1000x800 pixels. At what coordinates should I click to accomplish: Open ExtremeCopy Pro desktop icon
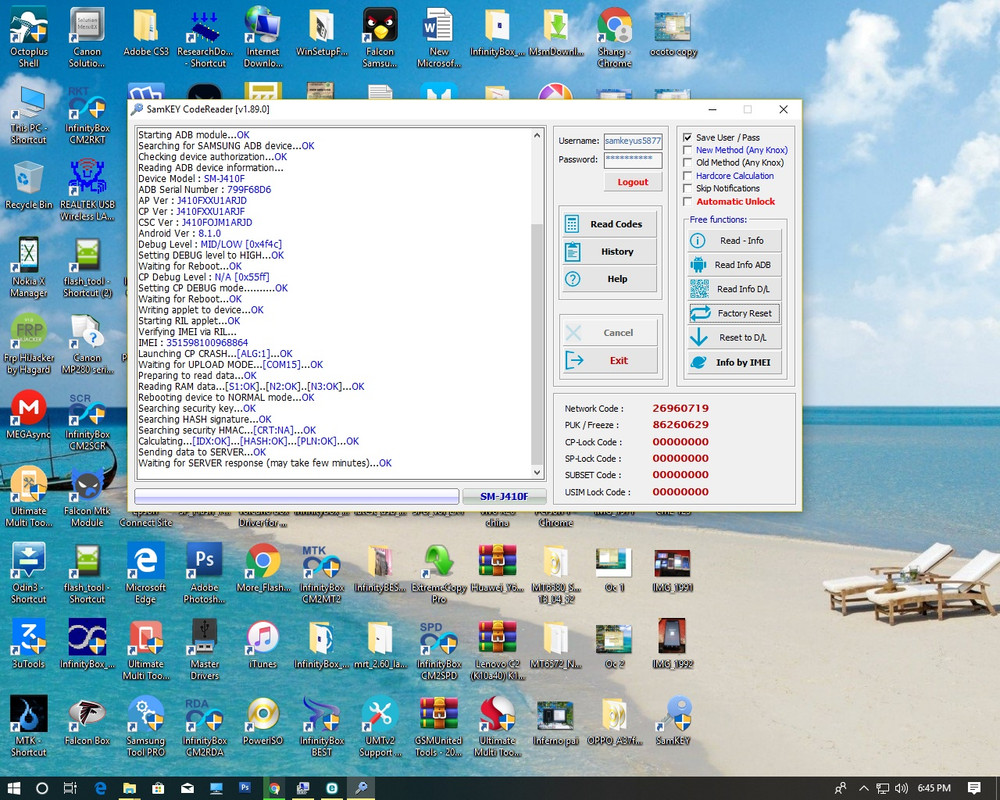coord(439,574)
